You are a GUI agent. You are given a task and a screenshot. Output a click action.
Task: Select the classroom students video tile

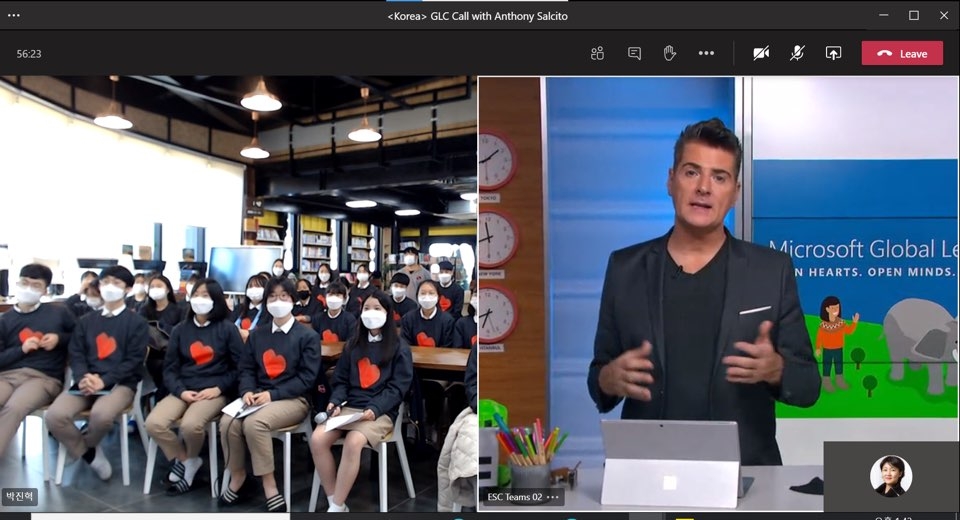tap(238, 290)
